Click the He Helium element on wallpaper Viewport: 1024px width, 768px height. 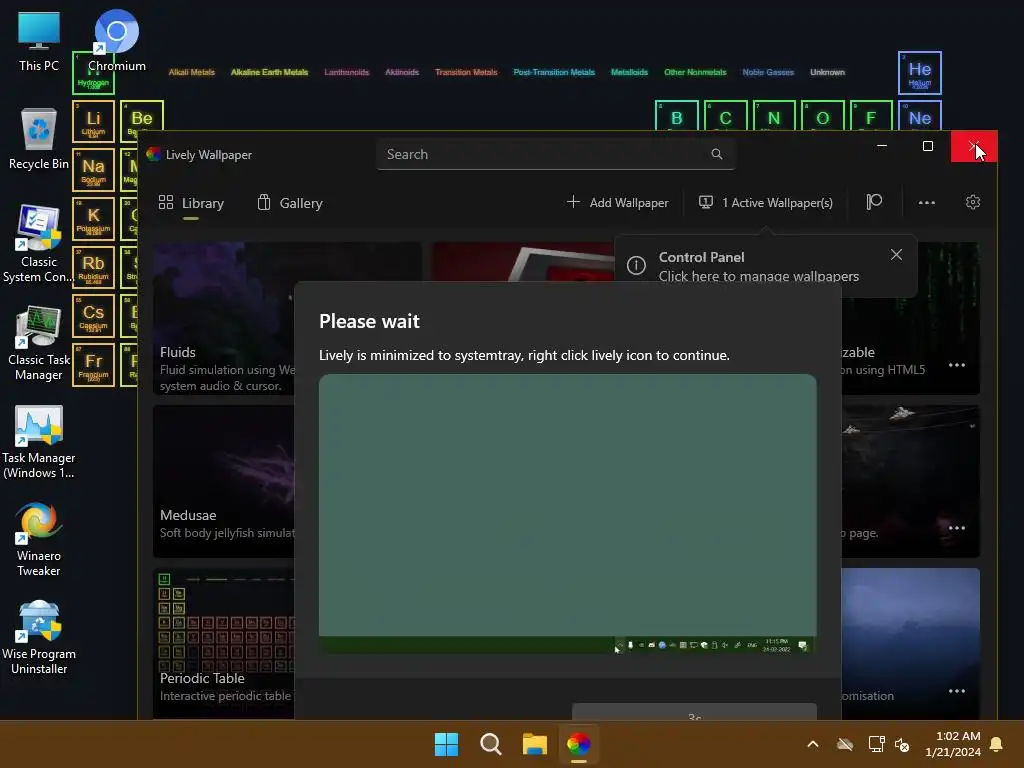click(920, 72)
